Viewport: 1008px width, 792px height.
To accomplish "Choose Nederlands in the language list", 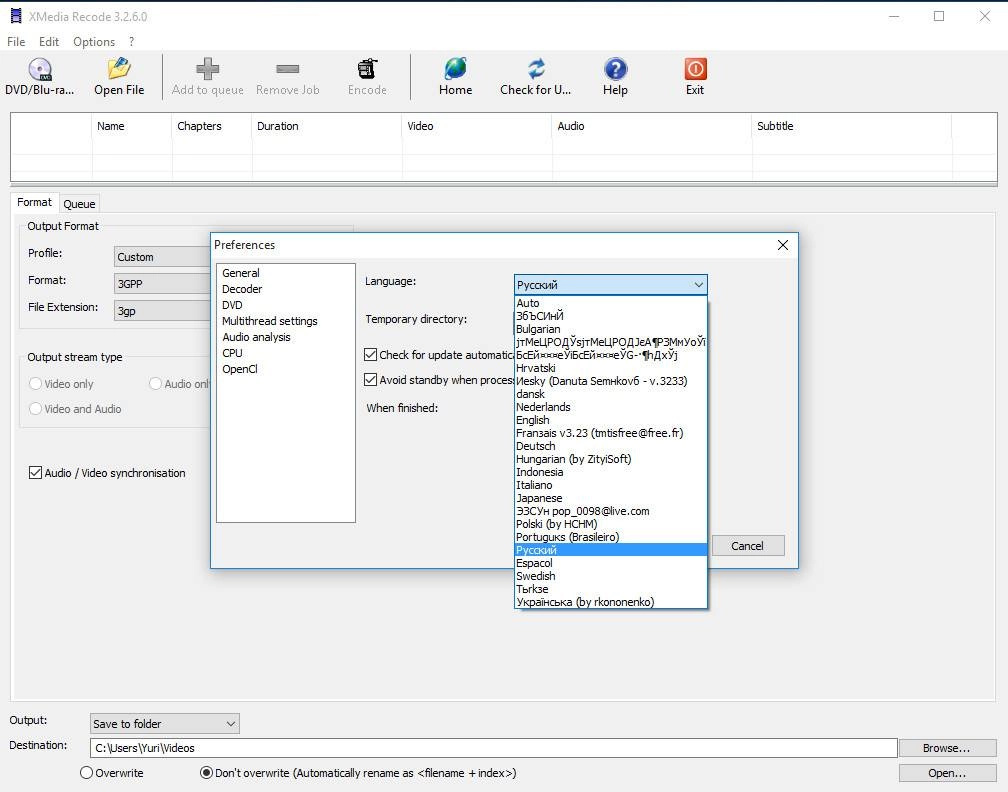I will pos(611,407).
